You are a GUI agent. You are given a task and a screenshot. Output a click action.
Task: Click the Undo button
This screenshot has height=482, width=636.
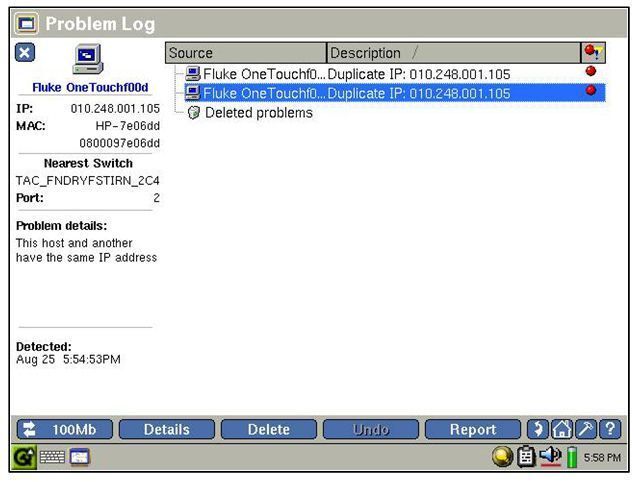coord(371,429)
